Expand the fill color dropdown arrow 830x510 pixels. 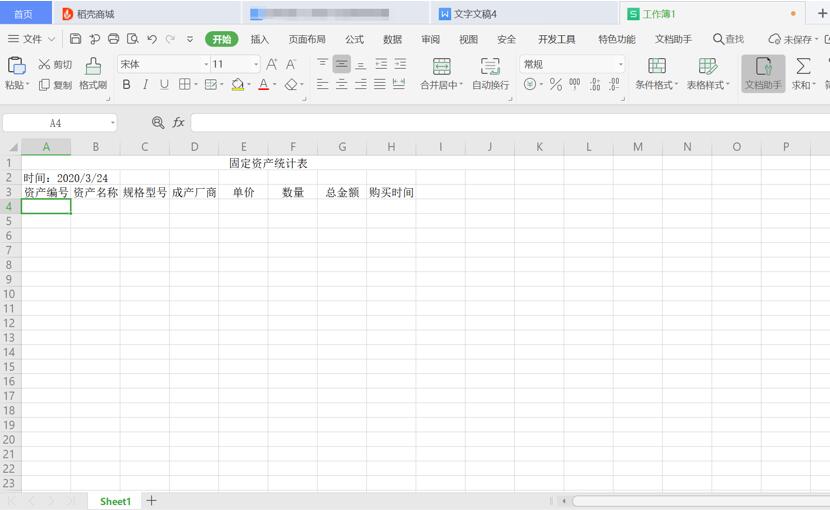tap(249, 84)
